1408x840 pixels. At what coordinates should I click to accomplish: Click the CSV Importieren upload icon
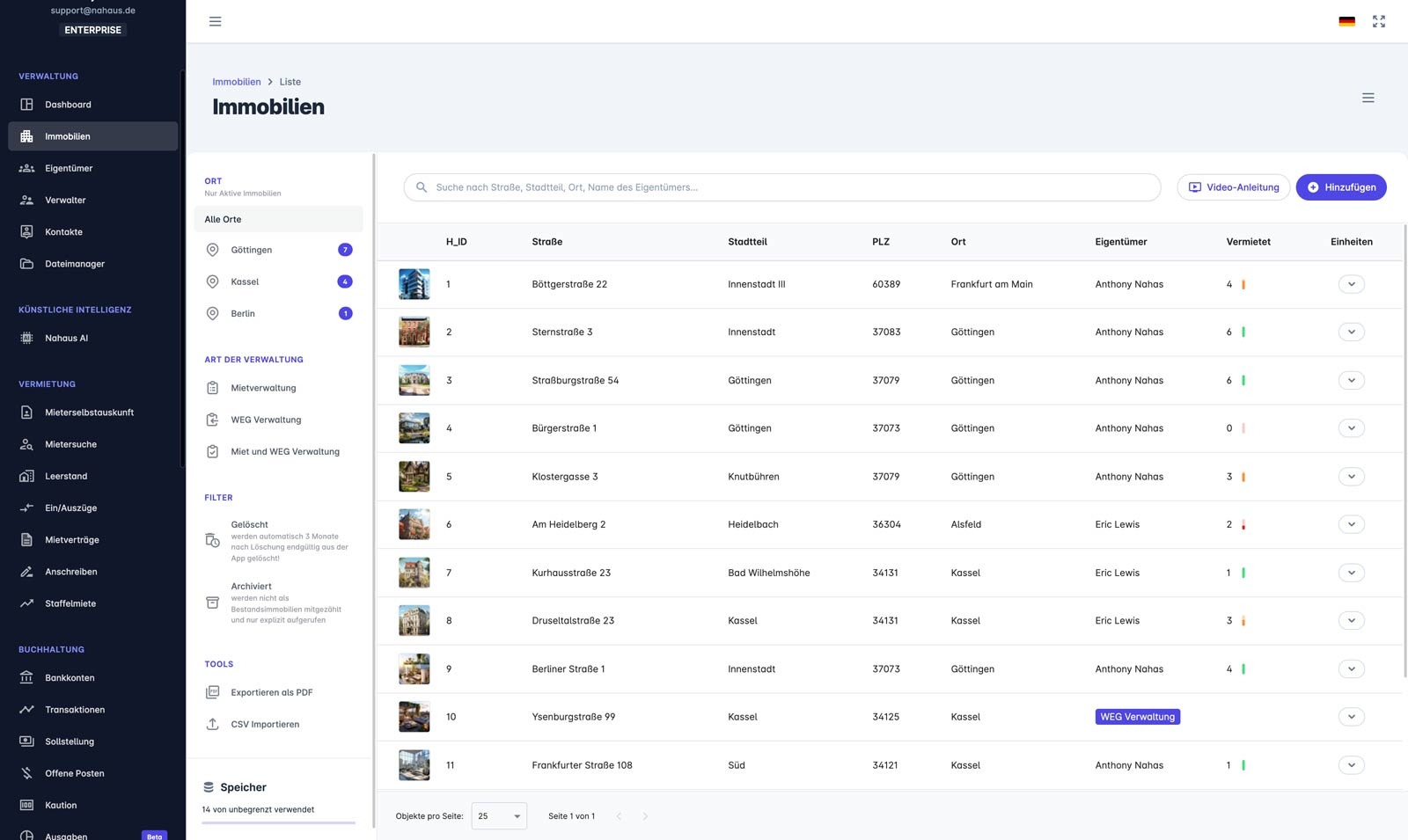(x=212, y=724)
